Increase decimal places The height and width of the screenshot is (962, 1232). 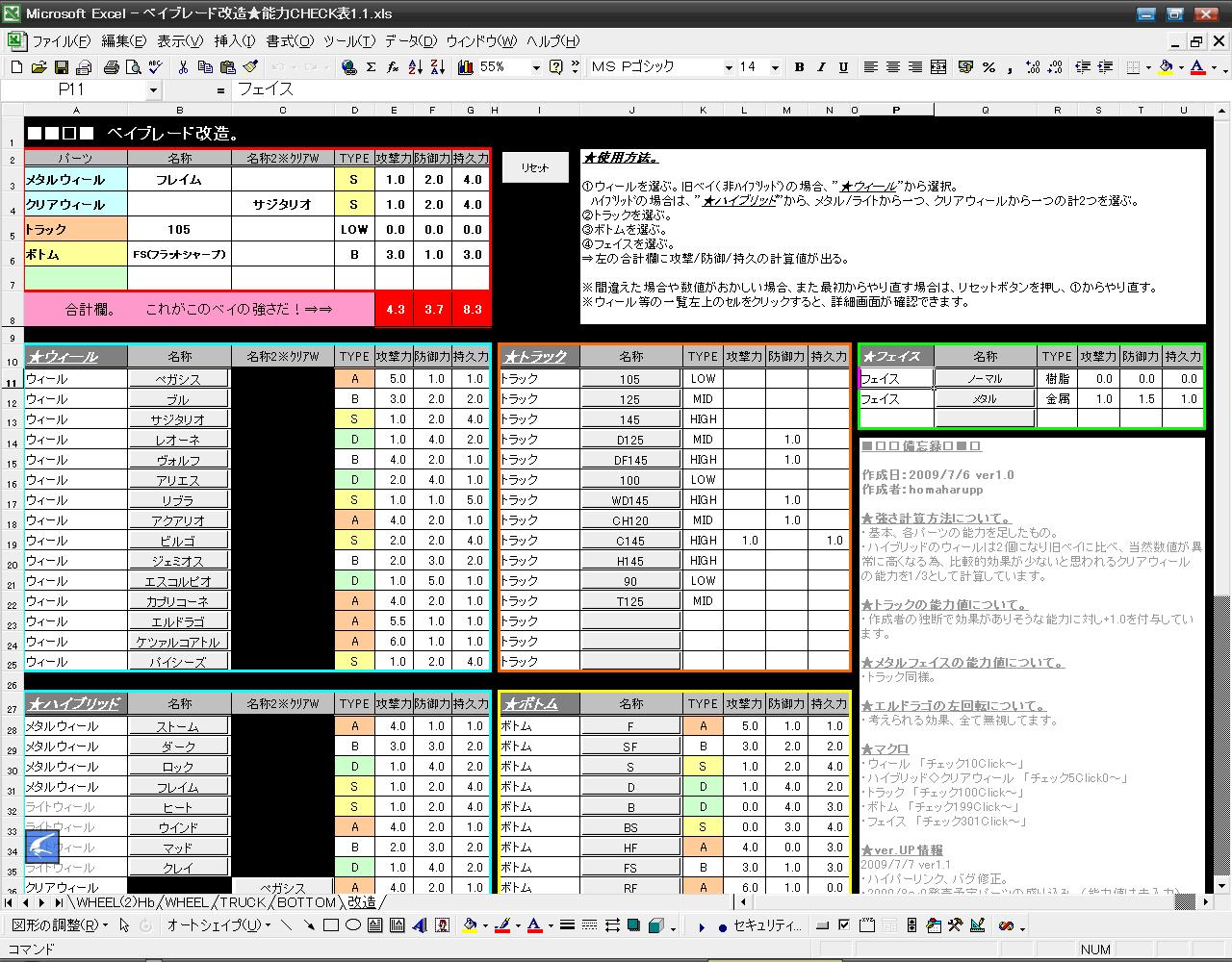pyautogui.click(x=1033, y=67)
